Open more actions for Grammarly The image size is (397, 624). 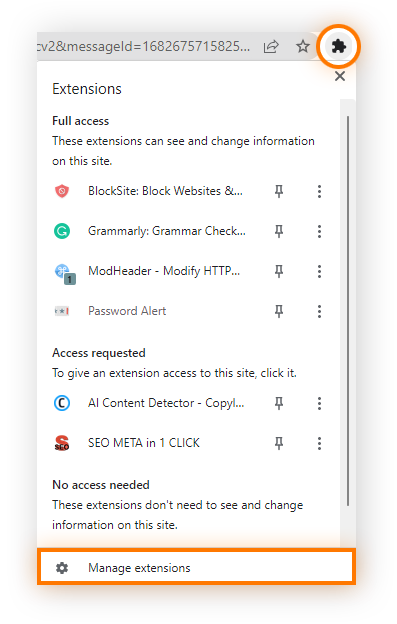pyautogui.click(x=319, y=231)
